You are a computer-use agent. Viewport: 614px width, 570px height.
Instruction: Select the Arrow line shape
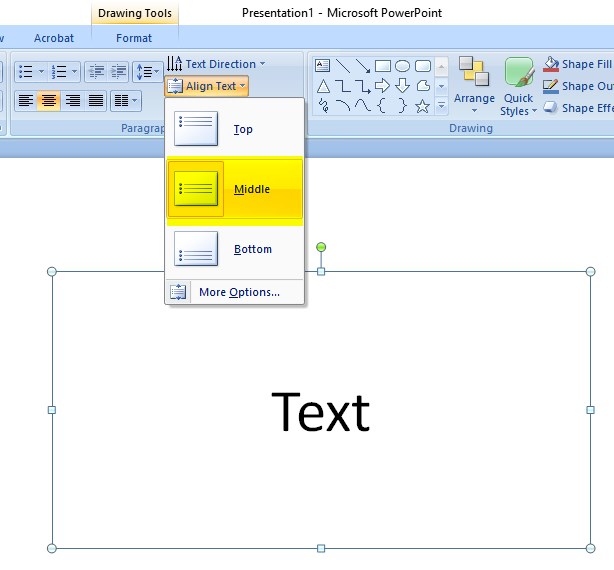point(363,66)
